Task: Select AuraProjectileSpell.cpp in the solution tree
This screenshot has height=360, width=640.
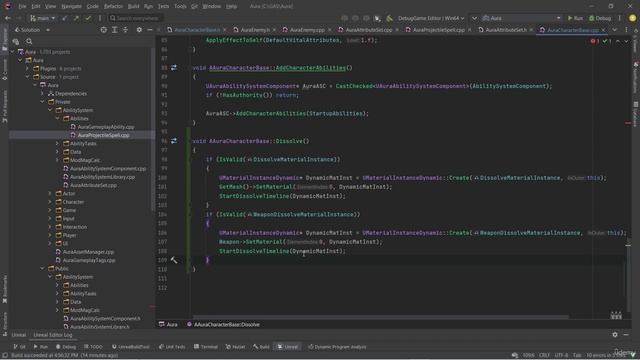Action: (103, 135)
